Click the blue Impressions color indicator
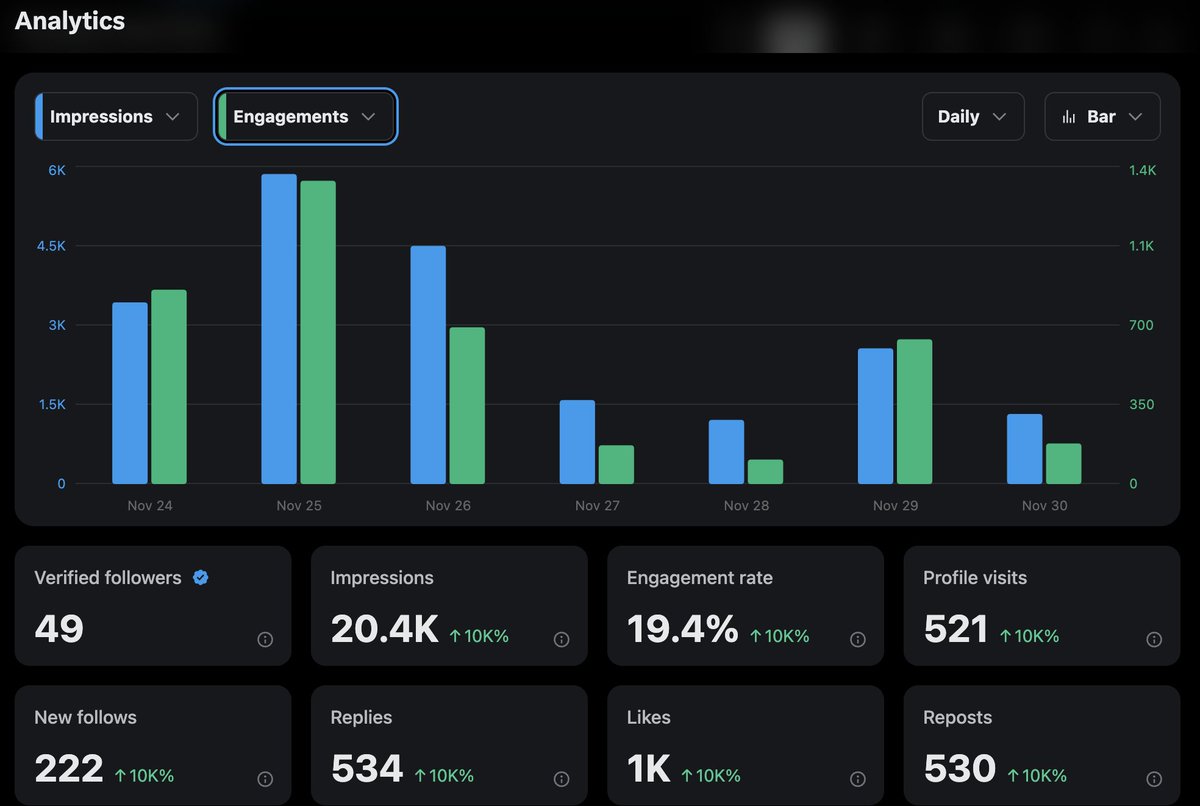This screenshot has height=806, width=1200. click(39, 117)
